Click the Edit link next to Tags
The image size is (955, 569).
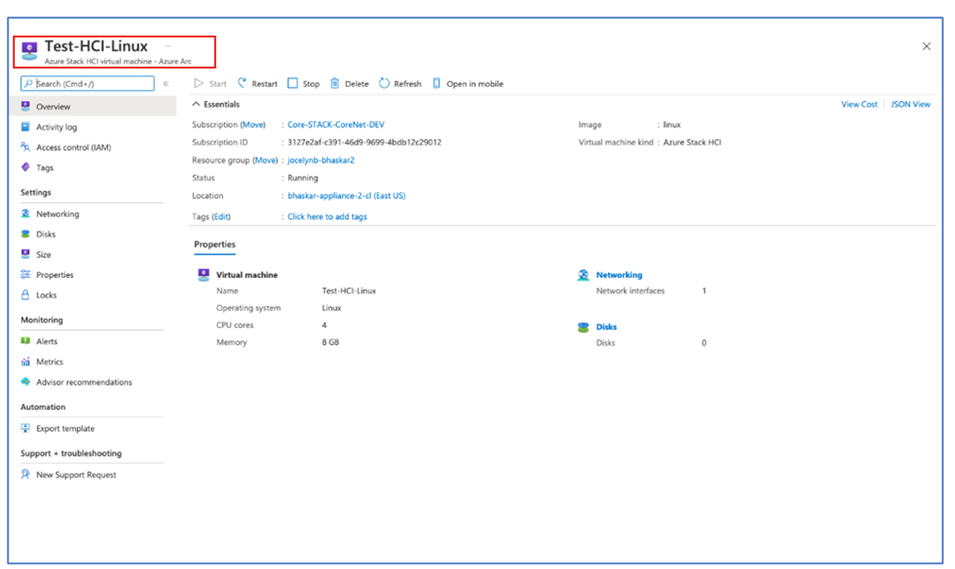coord(221,216)
